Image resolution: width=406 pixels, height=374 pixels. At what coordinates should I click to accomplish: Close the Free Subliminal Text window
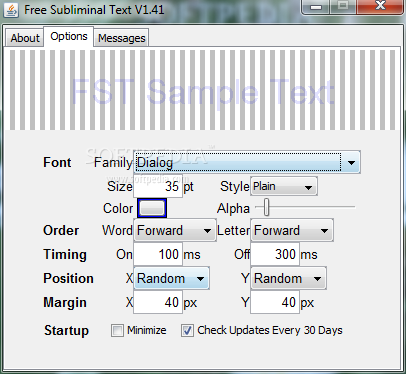click(380, 7)
